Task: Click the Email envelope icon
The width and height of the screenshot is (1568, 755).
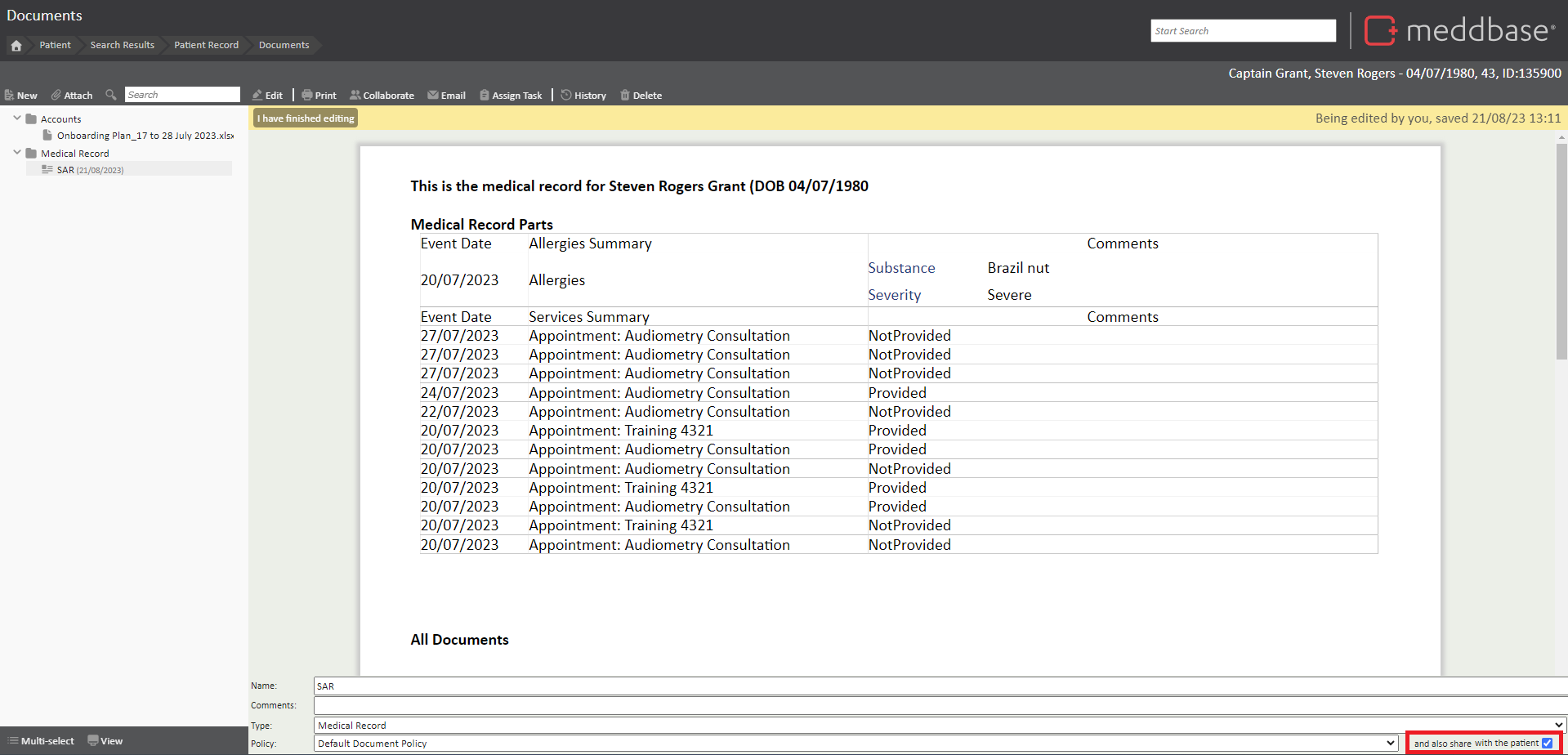Action: pos(433,96)
